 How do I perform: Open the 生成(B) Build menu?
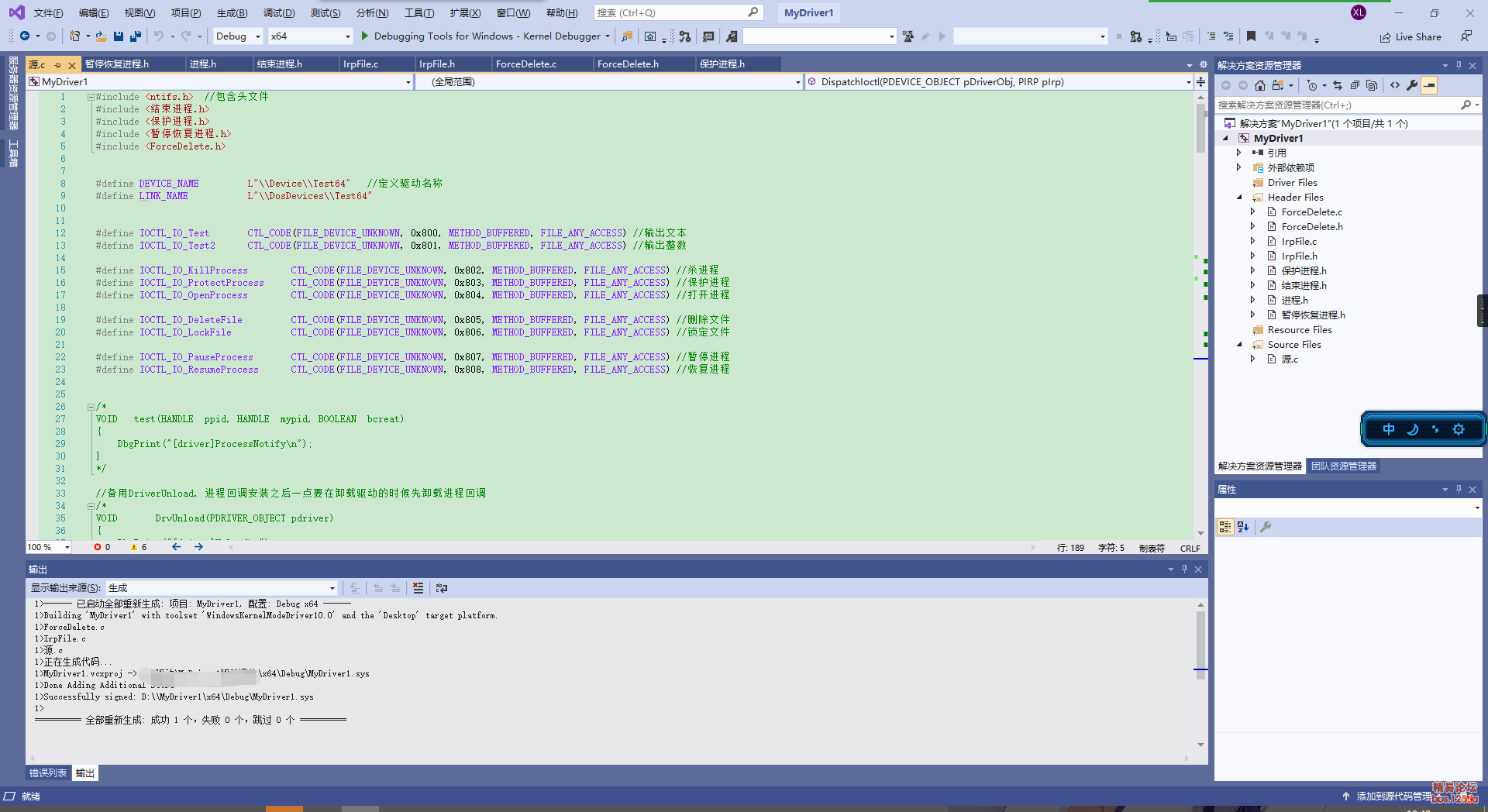coord(232,13)
